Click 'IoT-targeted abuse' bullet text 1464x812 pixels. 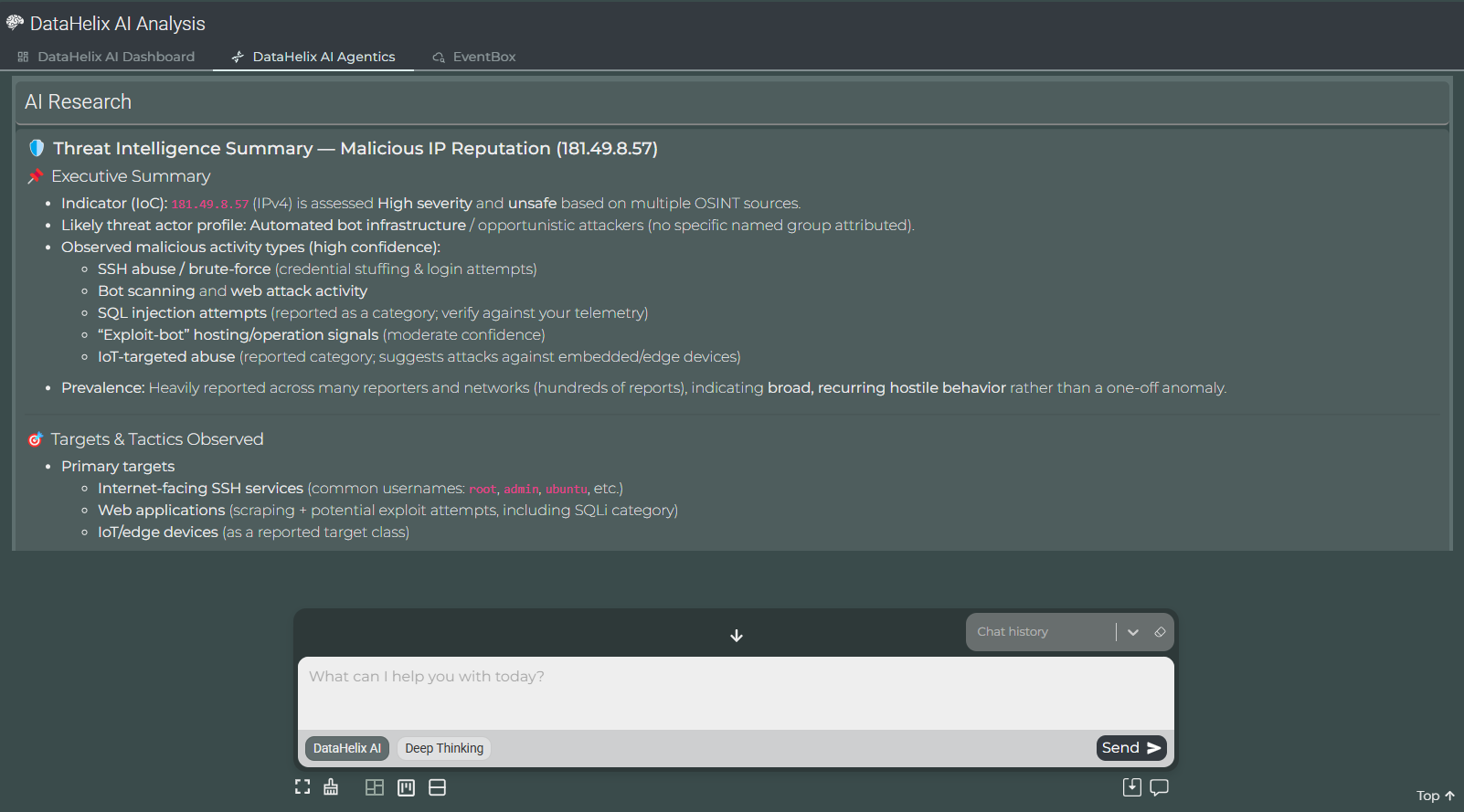coord(166,357)
